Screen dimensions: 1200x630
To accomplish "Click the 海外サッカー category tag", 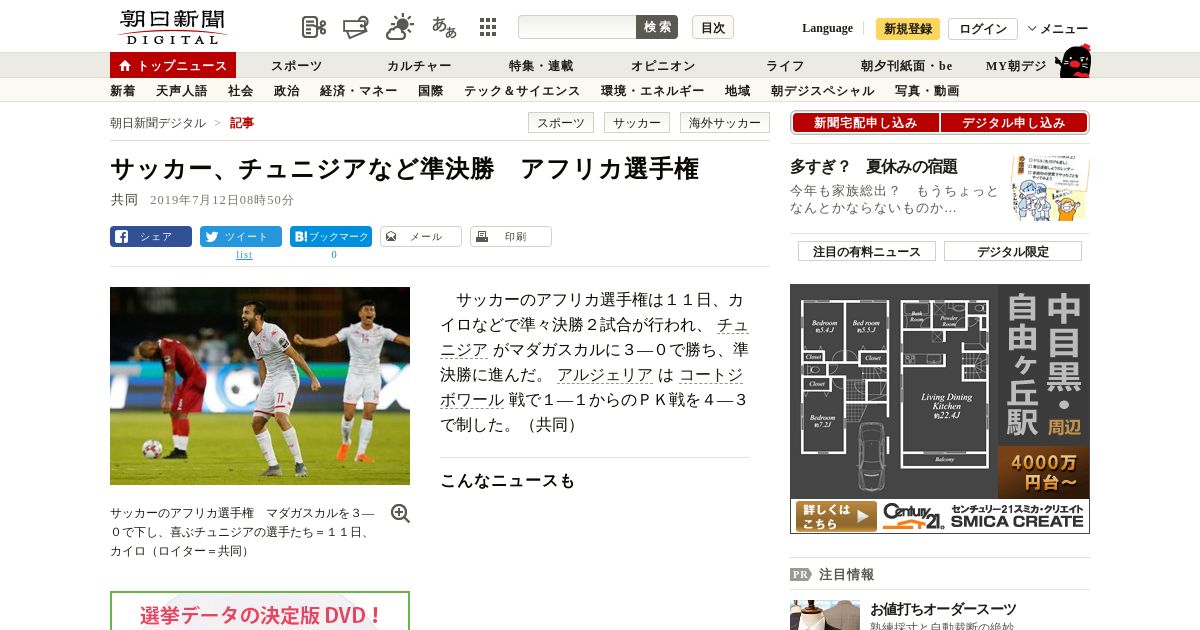I will click(x=725, y=123).
